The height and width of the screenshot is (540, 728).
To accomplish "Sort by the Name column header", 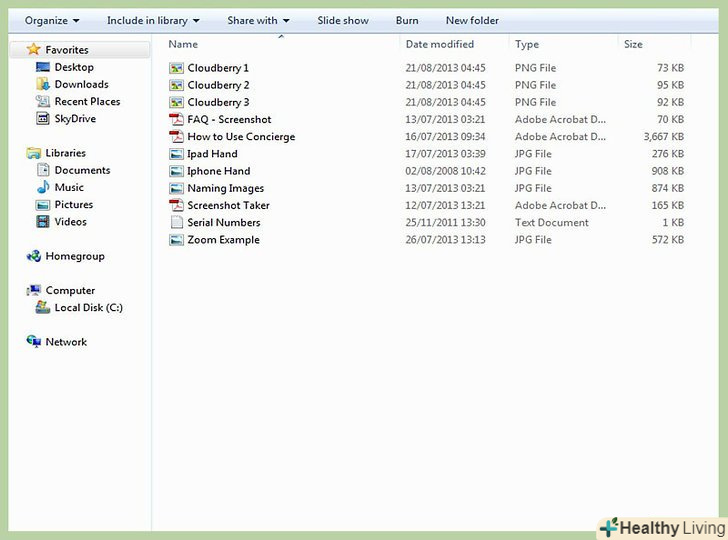I will [x=183, y=44].
